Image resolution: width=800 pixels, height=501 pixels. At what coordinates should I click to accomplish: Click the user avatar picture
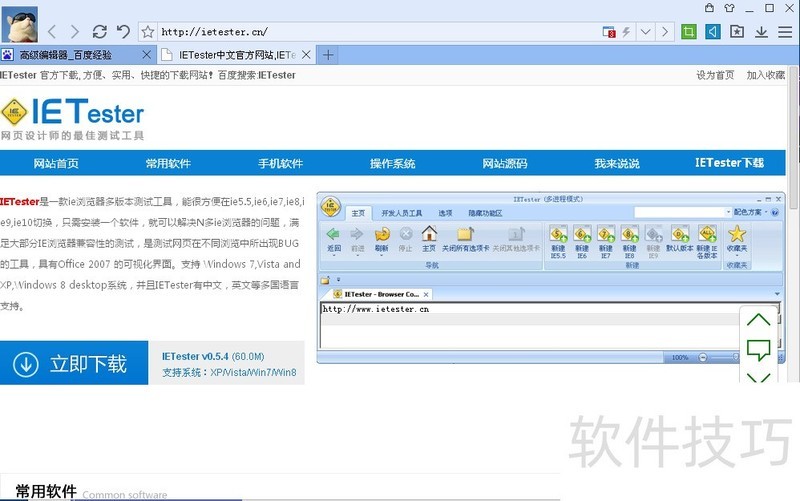tap(20, 24)
